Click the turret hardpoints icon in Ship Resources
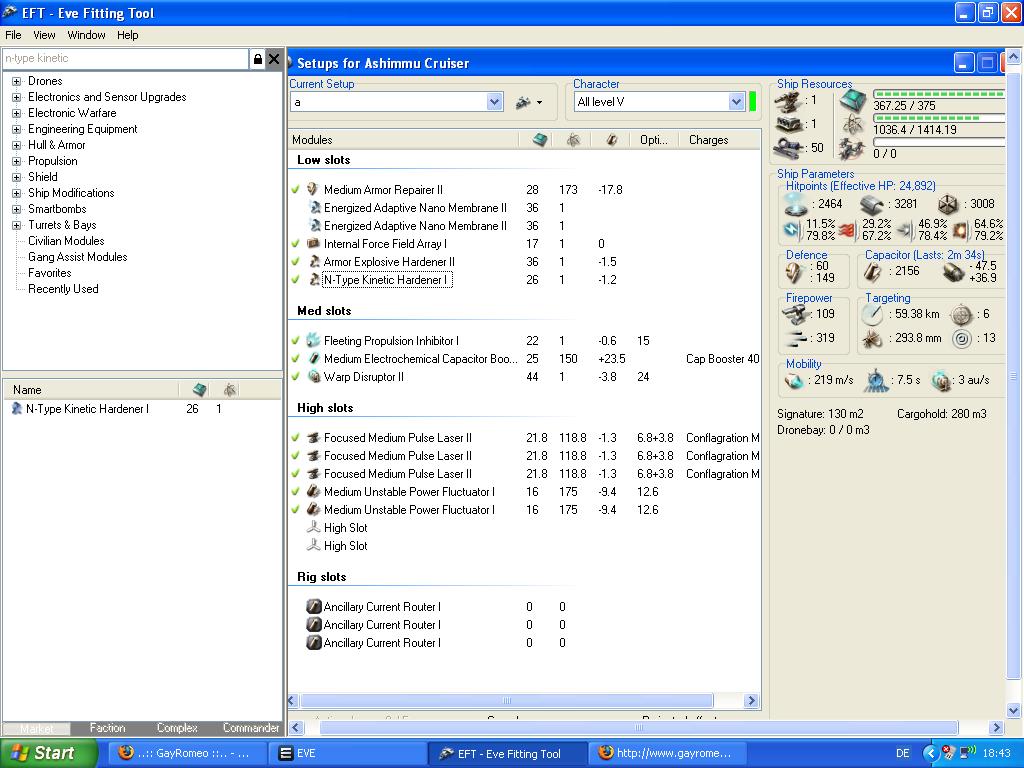The width and height of the screenshot is (1024, 768). coord(788,101)
